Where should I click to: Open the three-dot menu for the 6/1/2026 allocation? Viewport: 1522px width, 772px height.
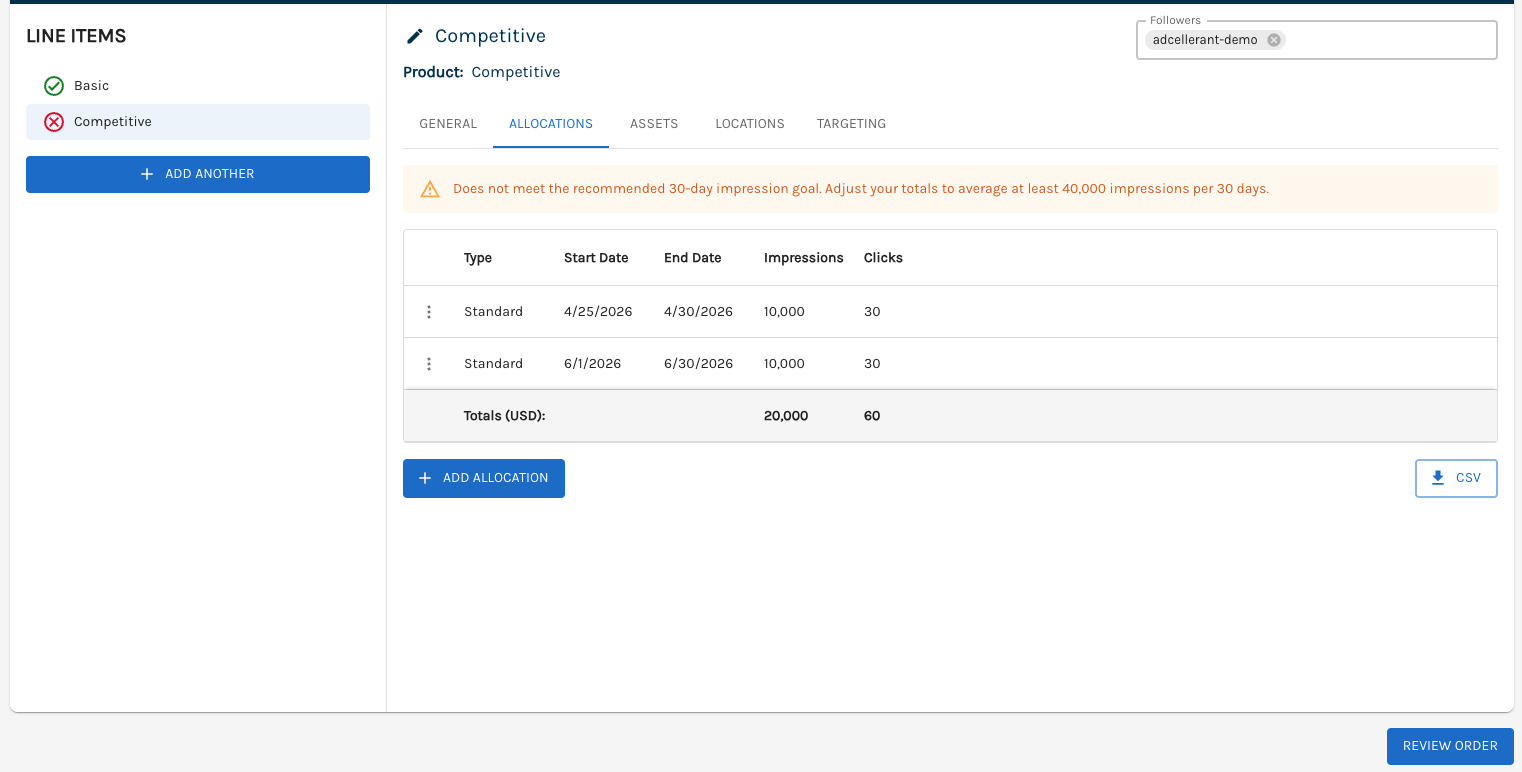[429, 364]
